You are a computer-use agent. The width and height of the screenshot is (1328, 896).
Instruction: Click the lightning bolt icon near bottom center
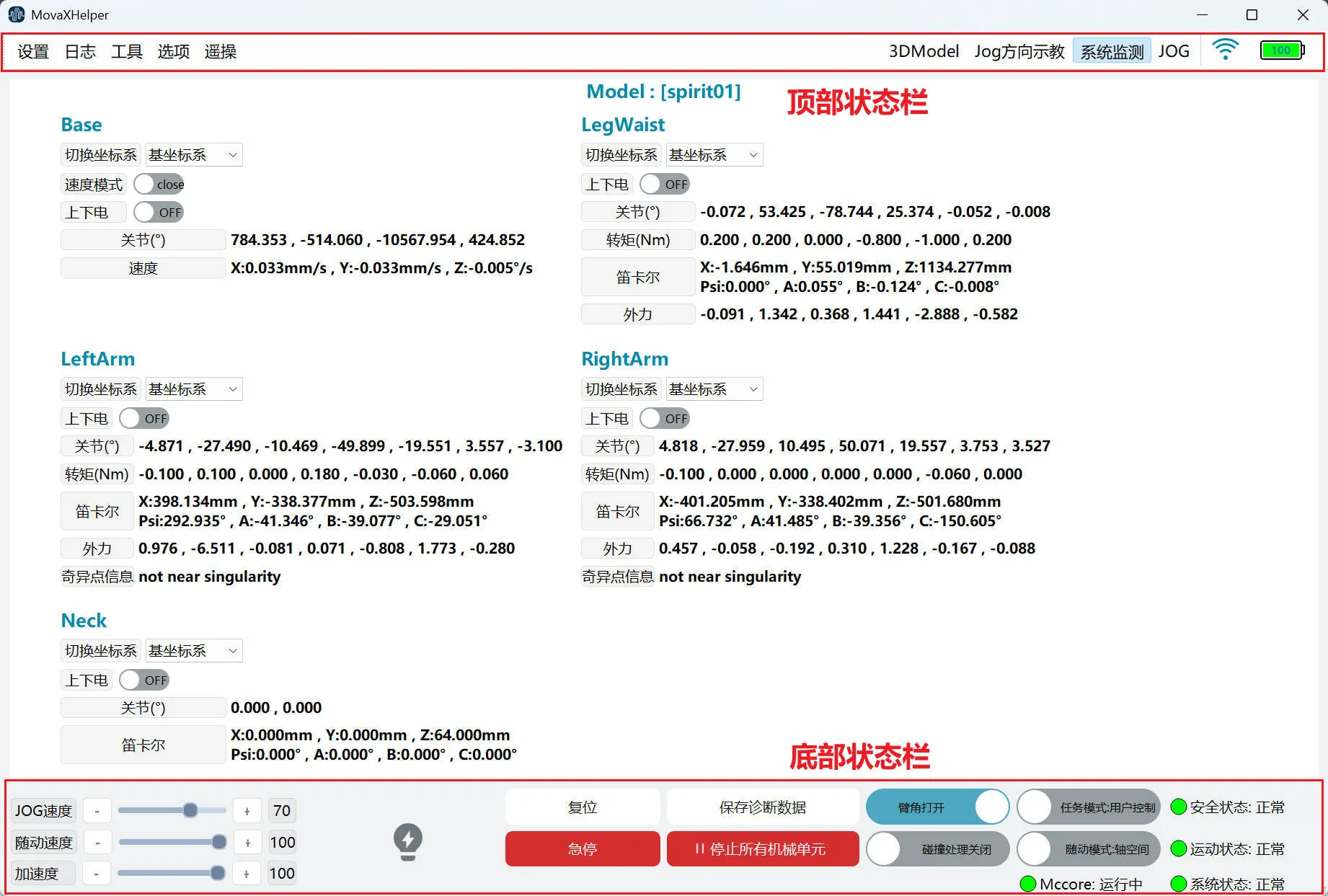tap(408, 840)
